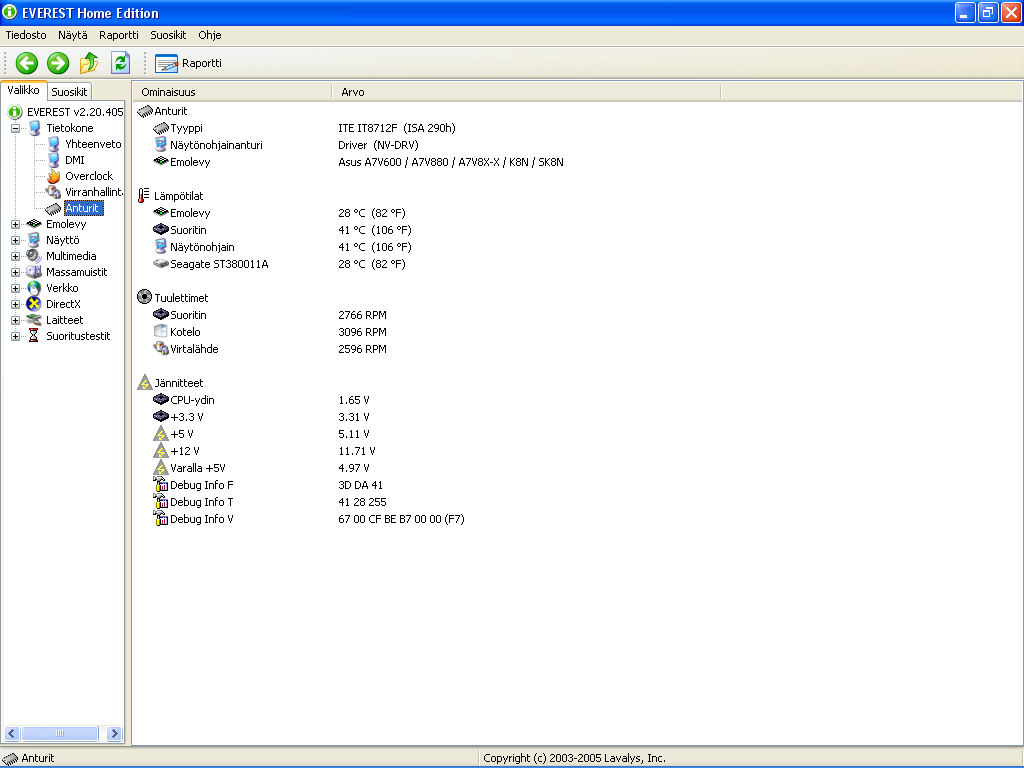
Task: Select the Varalla +5V row
Action: 577,468
